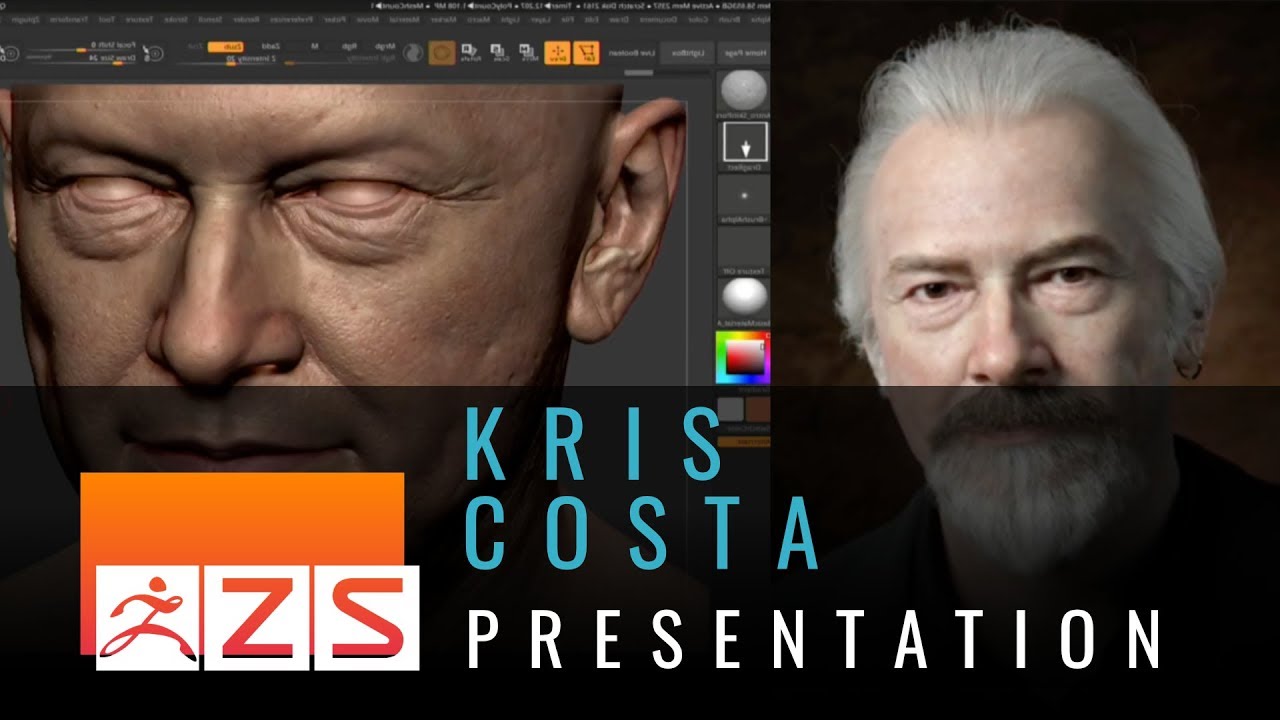
Task: Adjust the Rgb Intensity slider
Action: [x=341, y=60]
